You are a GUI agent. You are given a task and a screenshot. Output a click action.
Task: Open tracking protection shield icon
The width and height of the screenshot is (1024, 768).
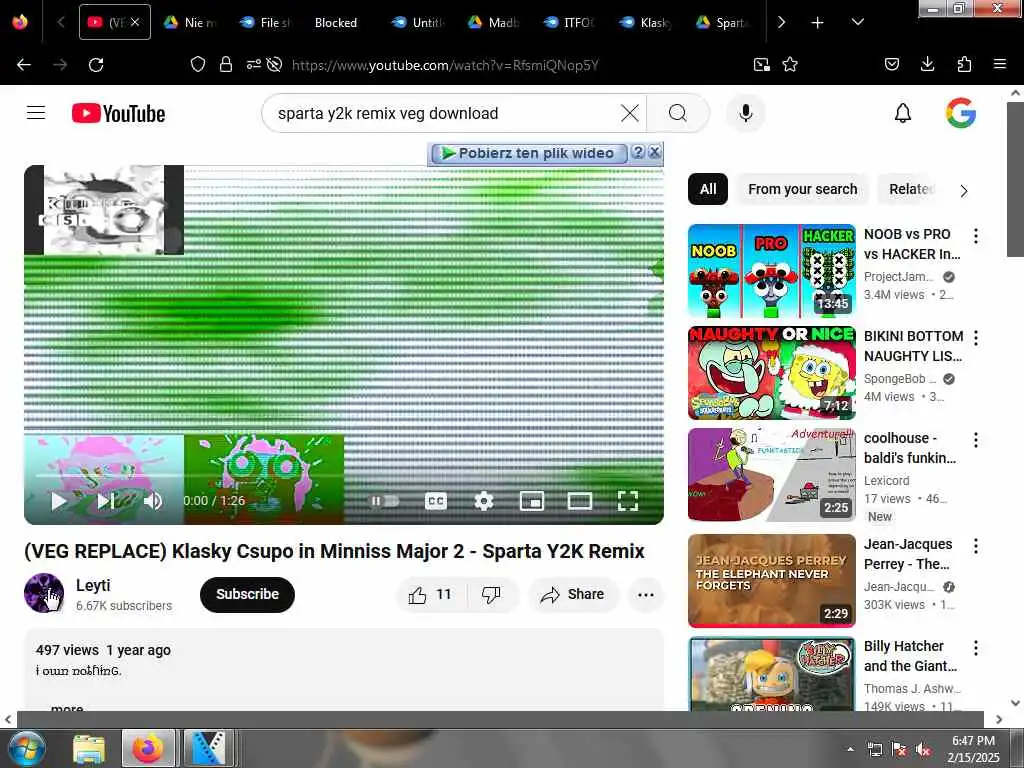click(198, 64)
